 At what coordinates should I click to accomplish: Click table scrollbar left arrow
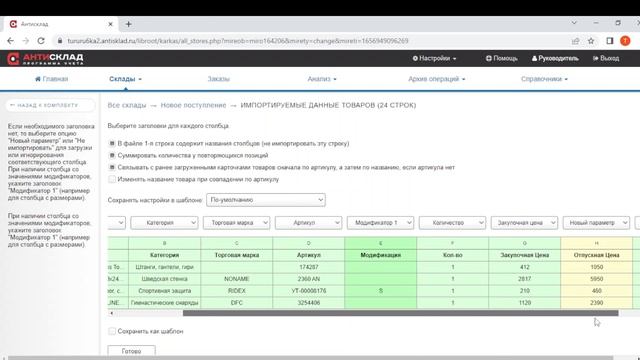tap(111, 313)
